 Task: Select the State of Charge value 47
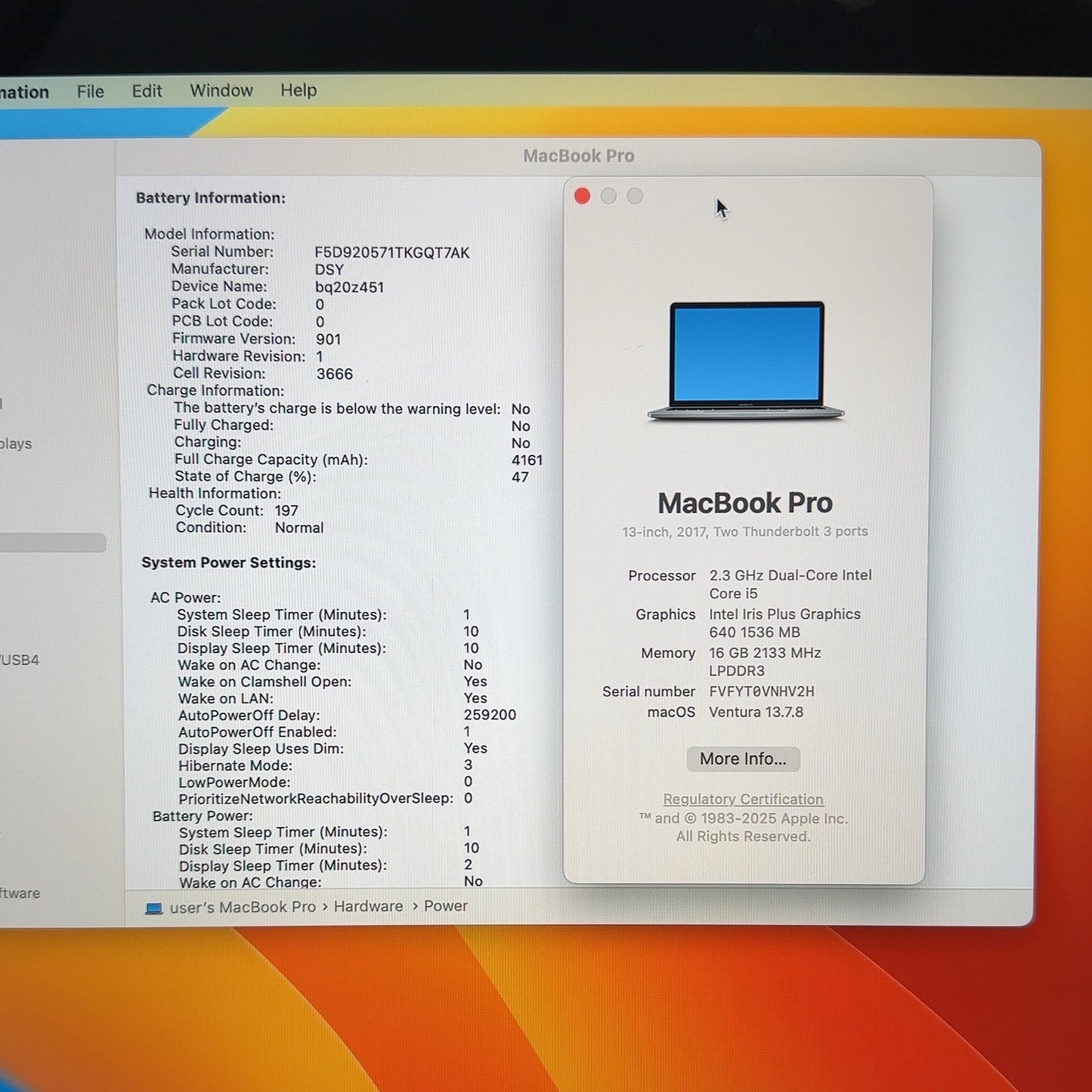520,478
